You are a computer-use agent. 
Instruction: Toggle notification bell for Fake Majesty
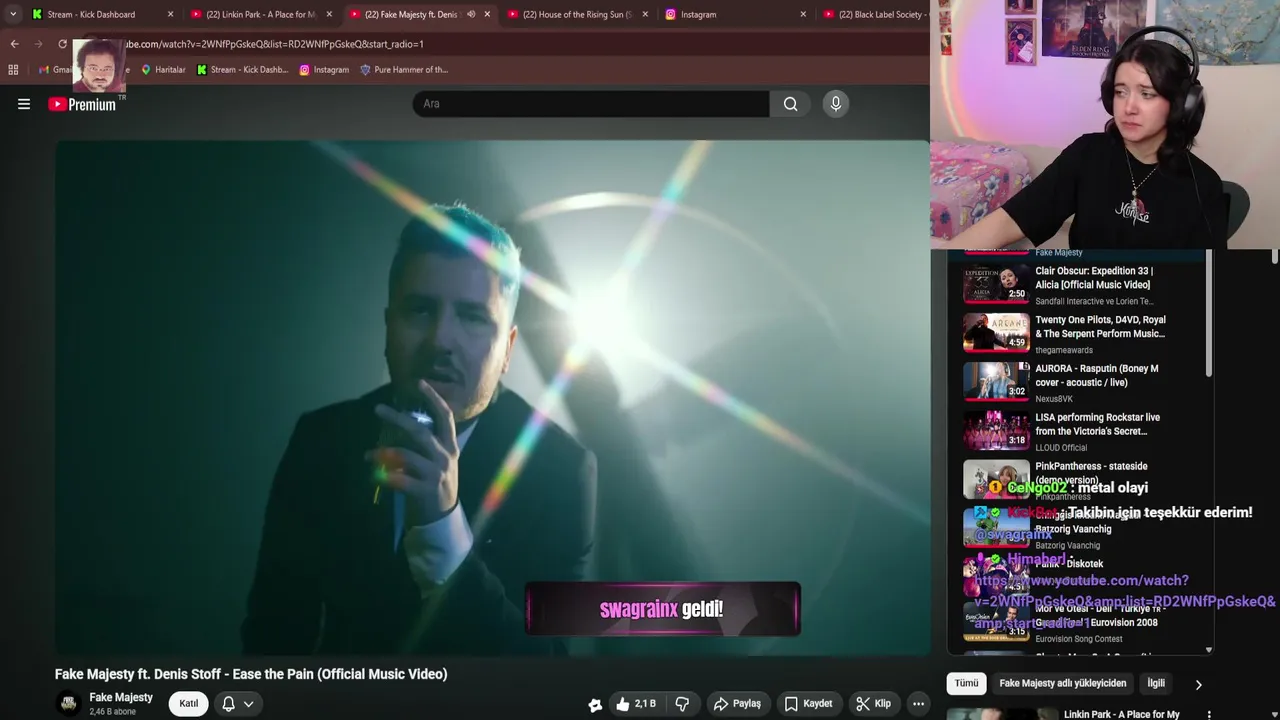coord(228,704)
